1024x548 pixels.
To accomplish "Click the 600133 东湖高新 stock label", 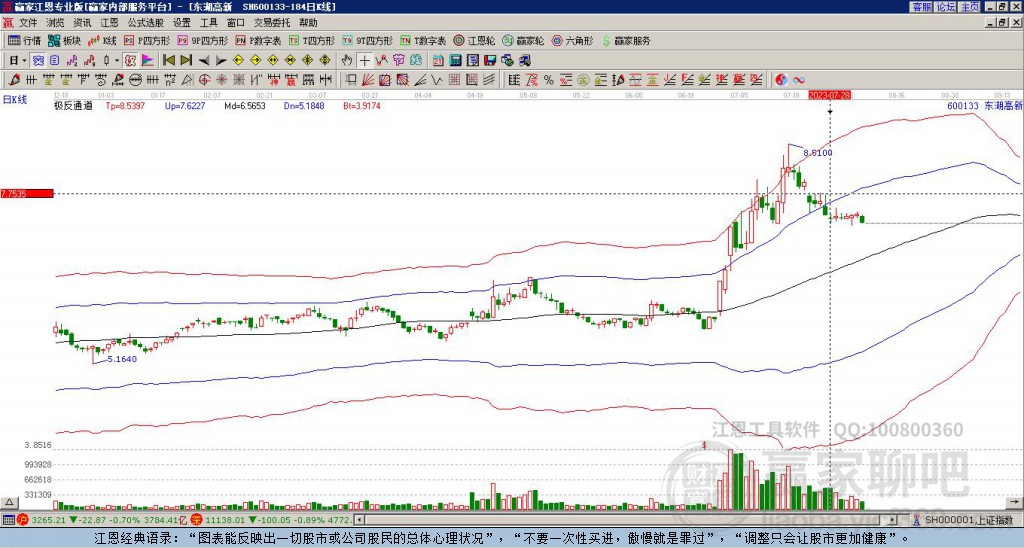I will 985,106.
